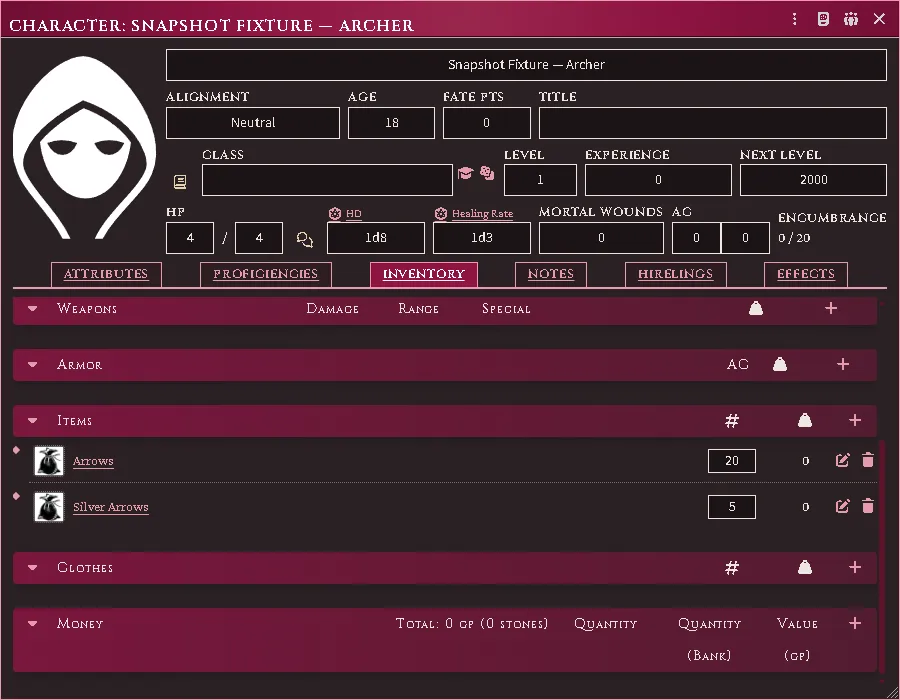Collapse the Armor section
The width and height of the screenshot is (900, 700).
(x=33, y=364)
